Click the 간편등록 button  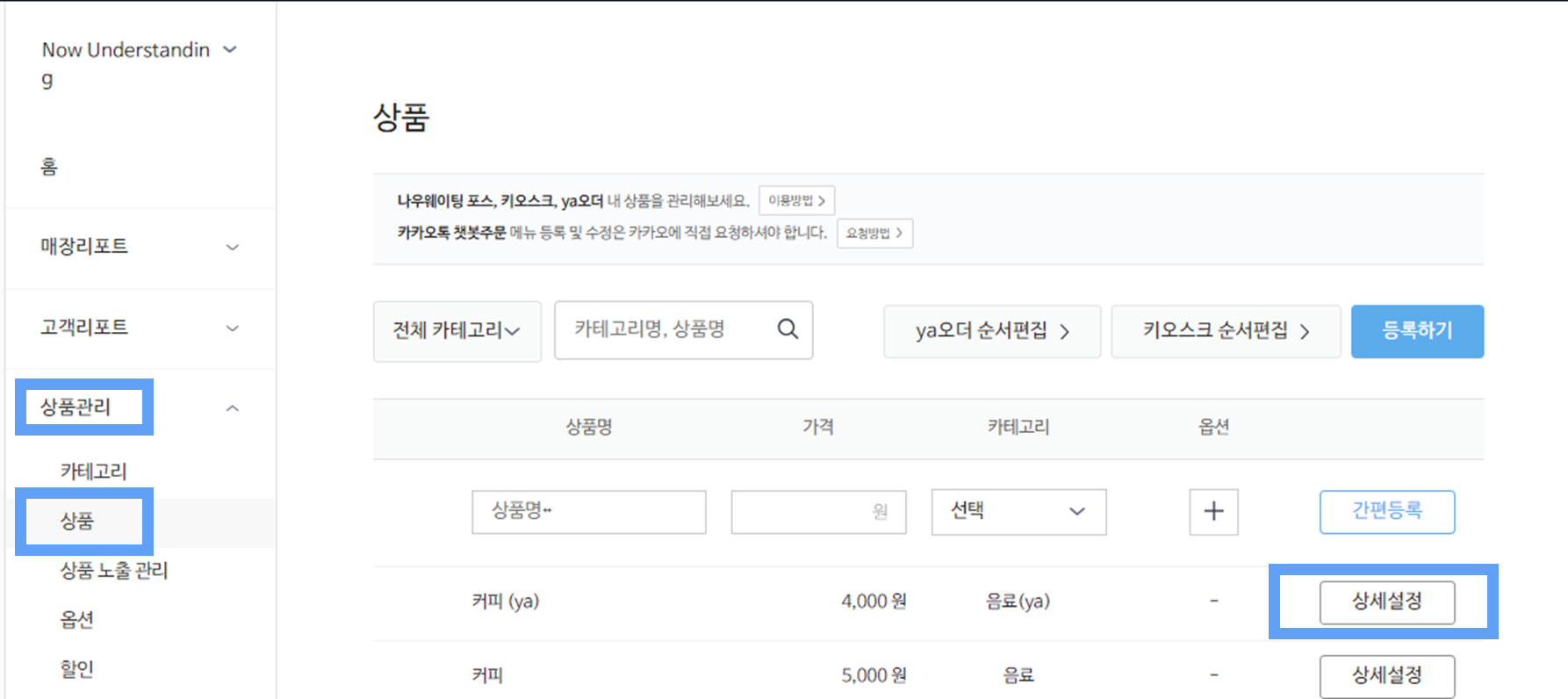click(x=1387, y=512)
